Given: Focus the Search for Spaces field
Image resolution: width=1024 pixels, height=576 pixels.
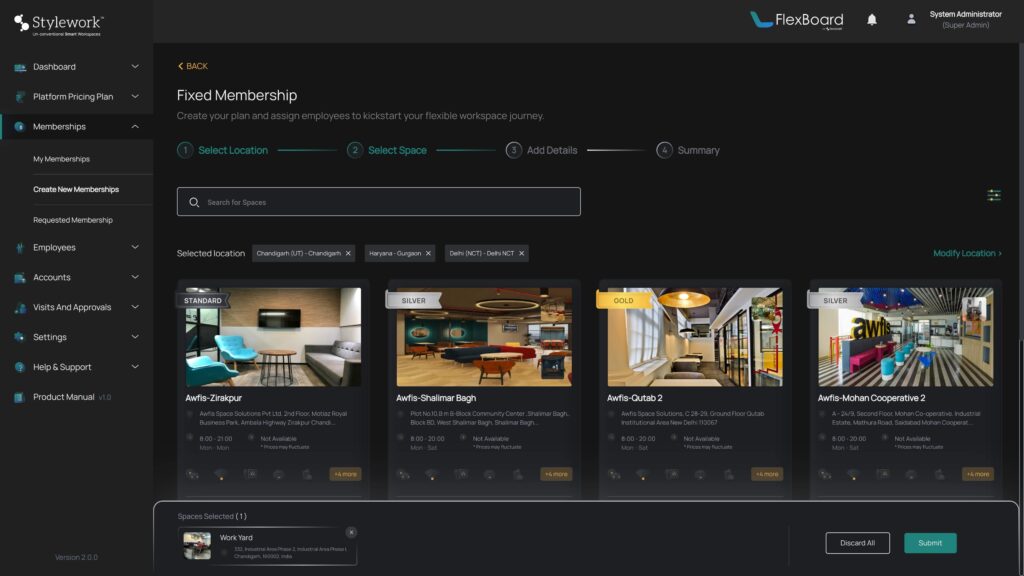Looking at the screenshot, I should (379, 202).
